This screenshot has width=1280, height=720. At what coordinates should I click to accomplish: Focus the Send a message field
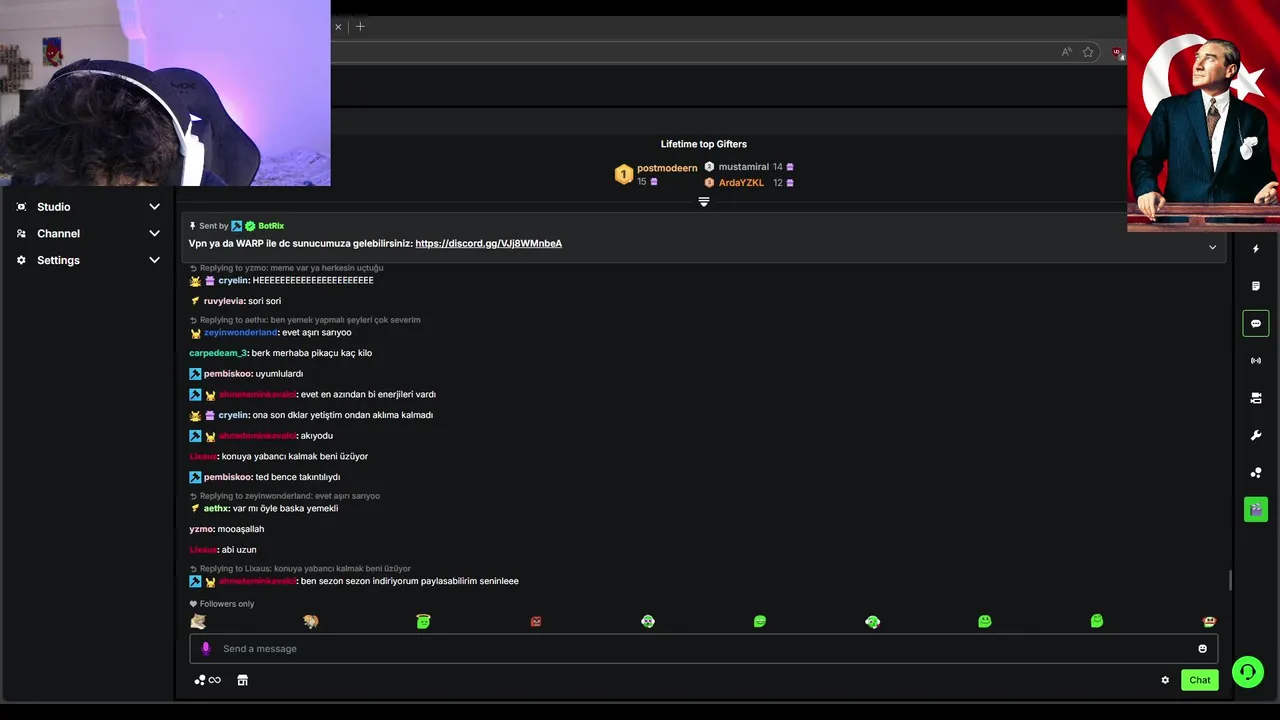[704, 648]
